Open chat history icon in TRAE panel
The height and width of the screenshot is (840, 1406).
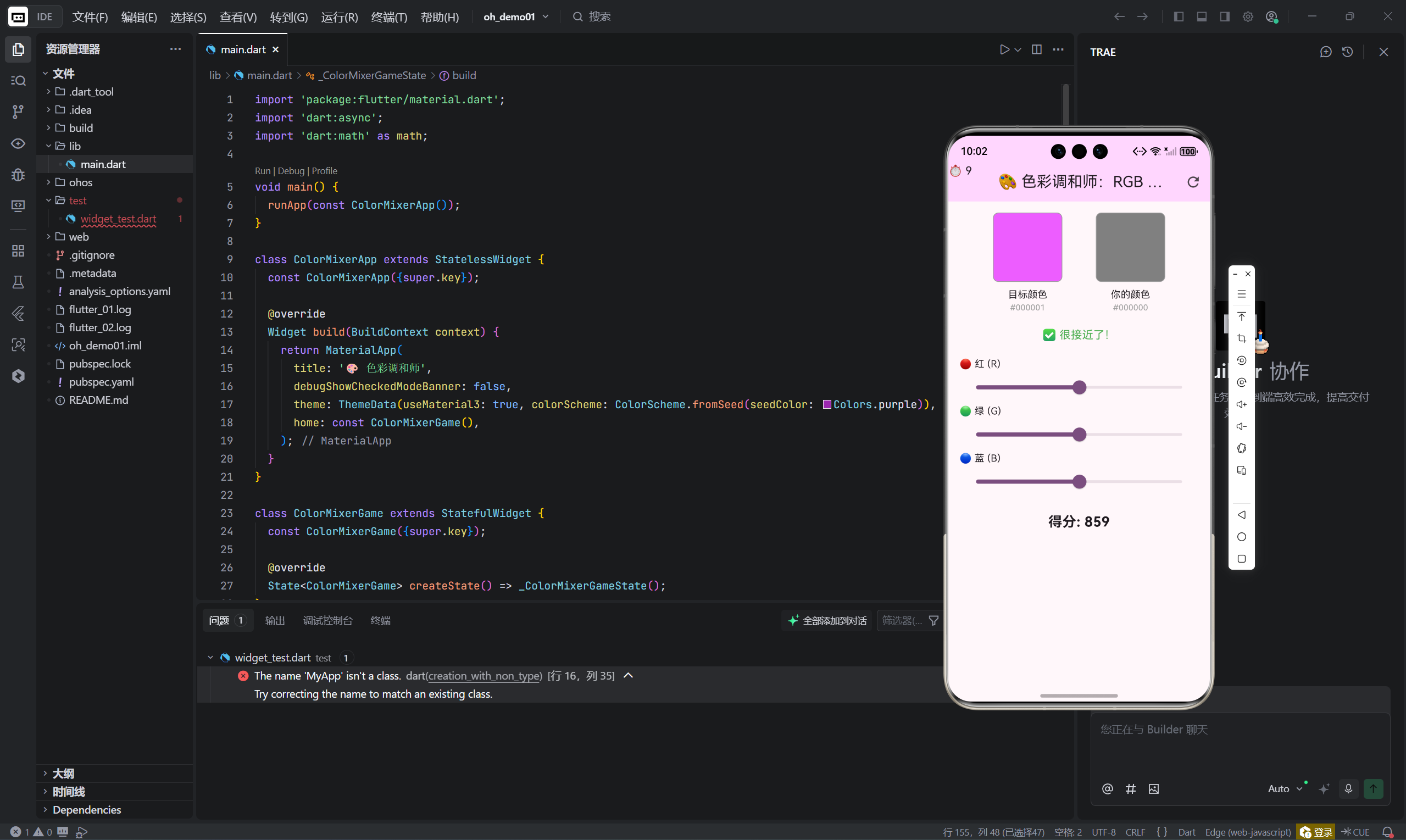(1347, 52)
